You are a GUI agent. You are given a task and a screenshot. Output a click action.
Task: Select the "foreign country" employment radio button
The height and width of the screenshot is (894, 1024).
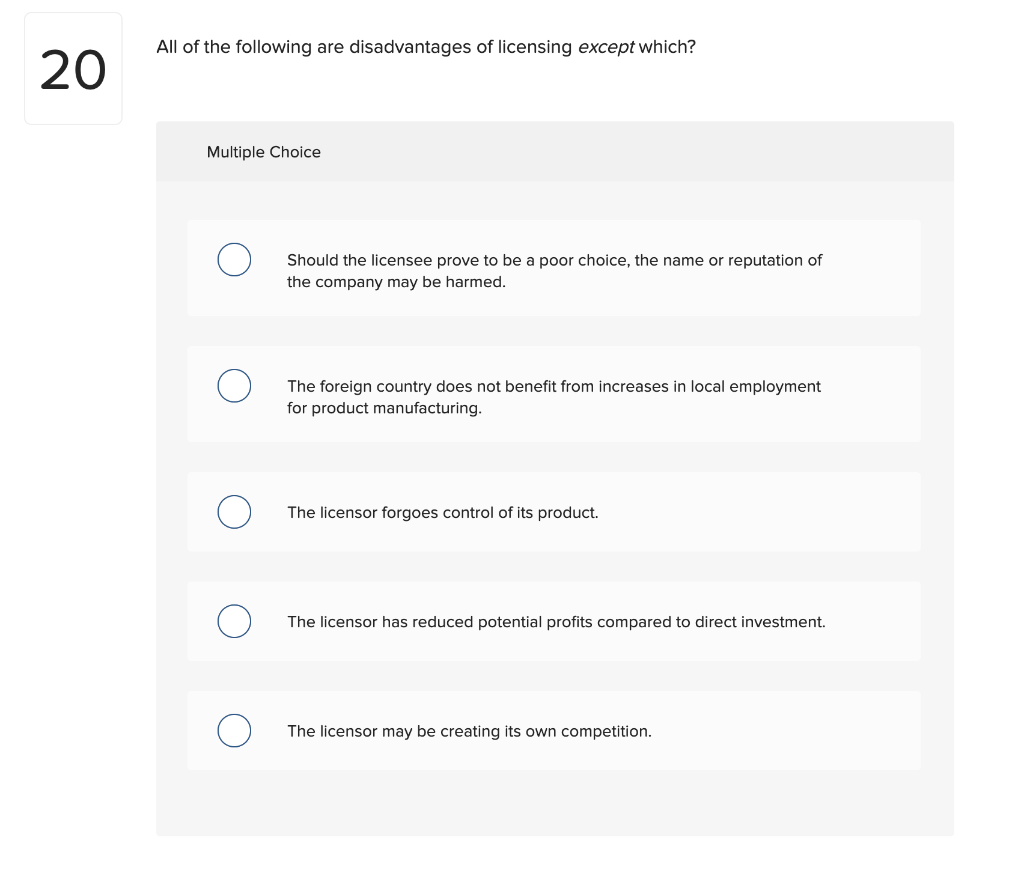(234, 386)
